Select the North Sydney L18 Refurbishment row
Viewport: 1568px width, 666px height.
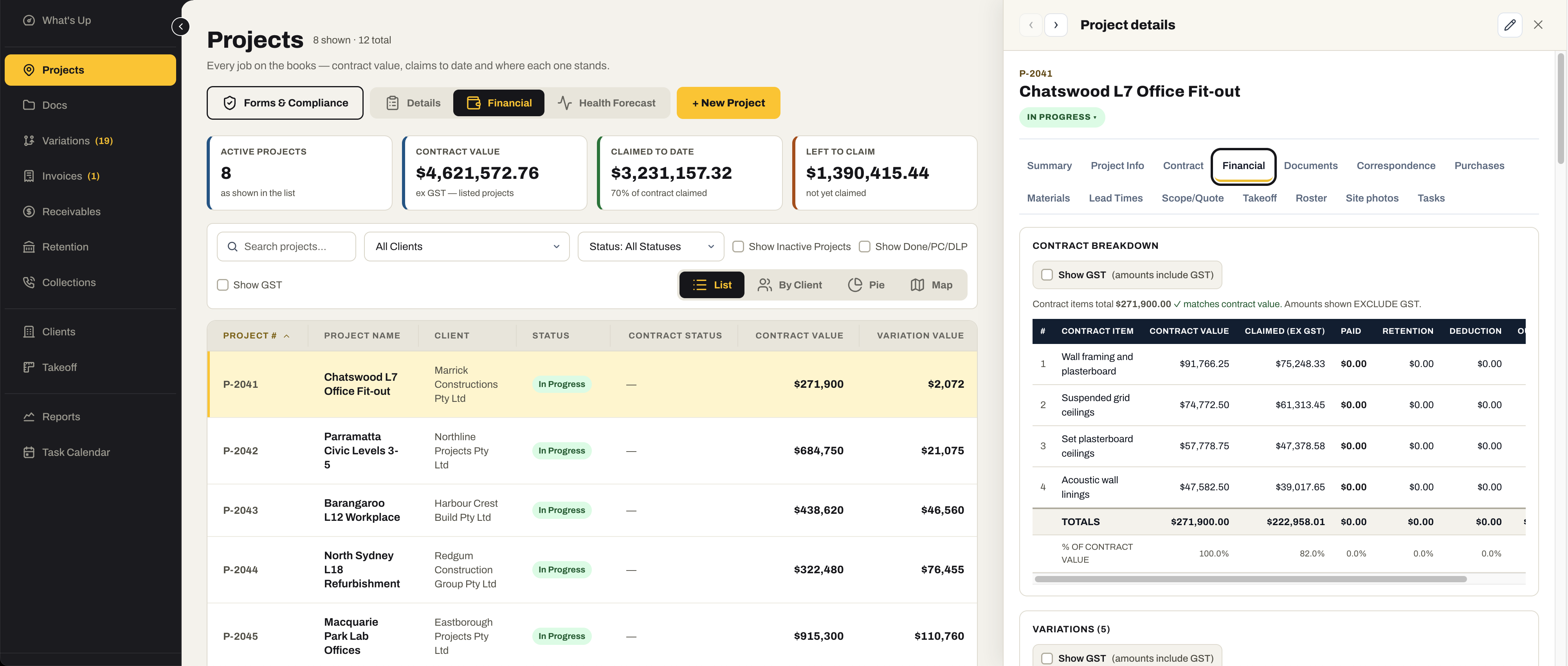(x=592, y=570)
